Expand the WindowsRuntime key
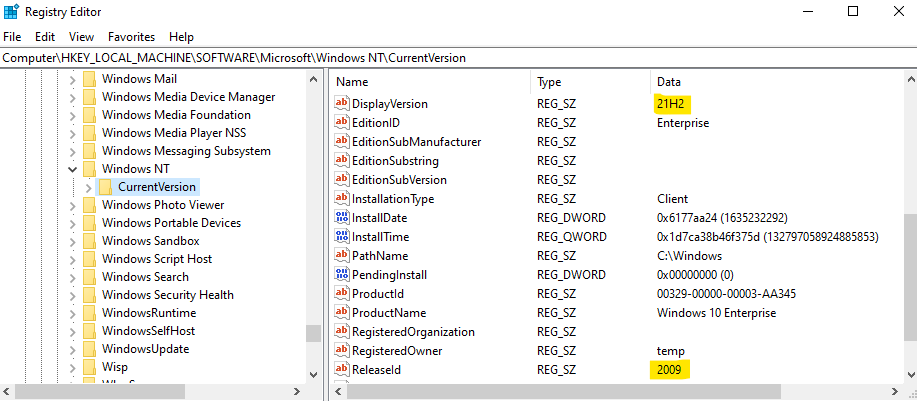Image resolution: width=917 pixels, height=401 pixels. click(73, 314)
